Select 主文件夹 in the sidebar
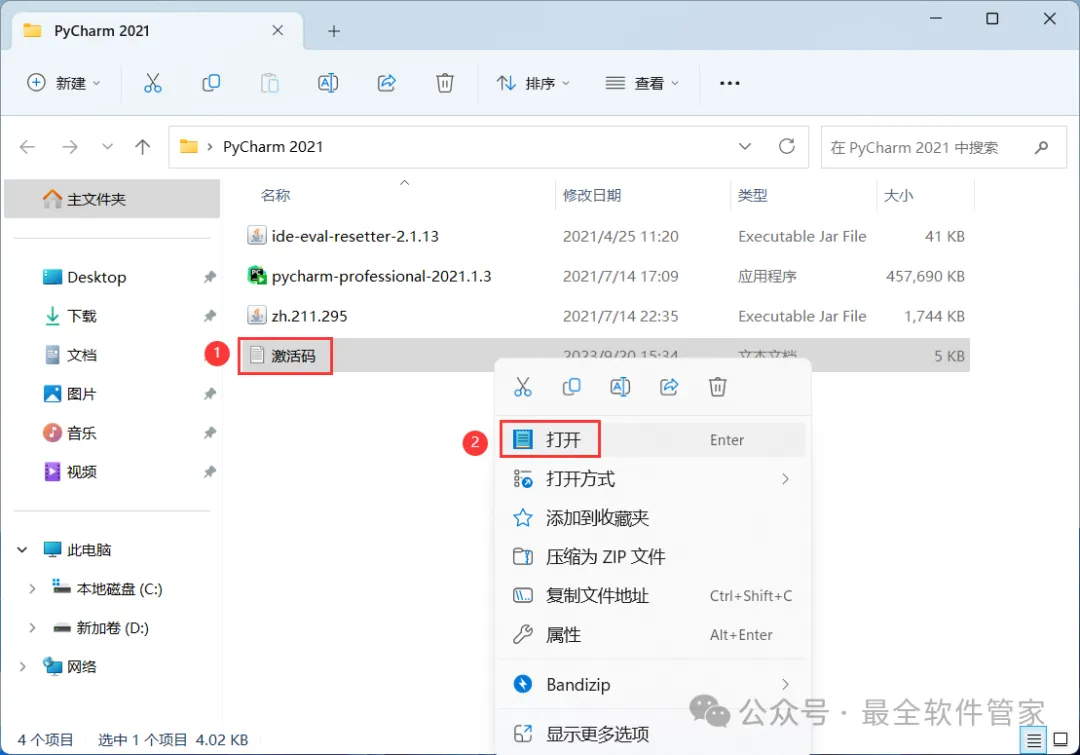Viewport: 1080px width, 755px height. coord(112,199)
